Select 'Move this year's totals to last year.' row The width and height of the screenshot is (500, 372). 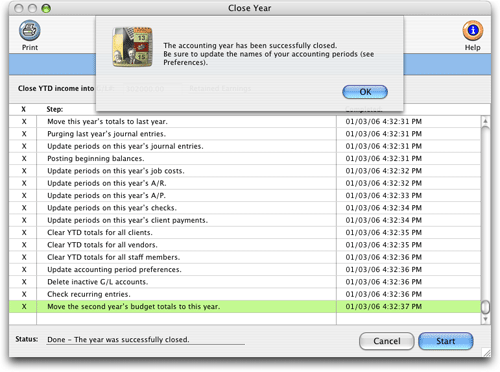245,122
